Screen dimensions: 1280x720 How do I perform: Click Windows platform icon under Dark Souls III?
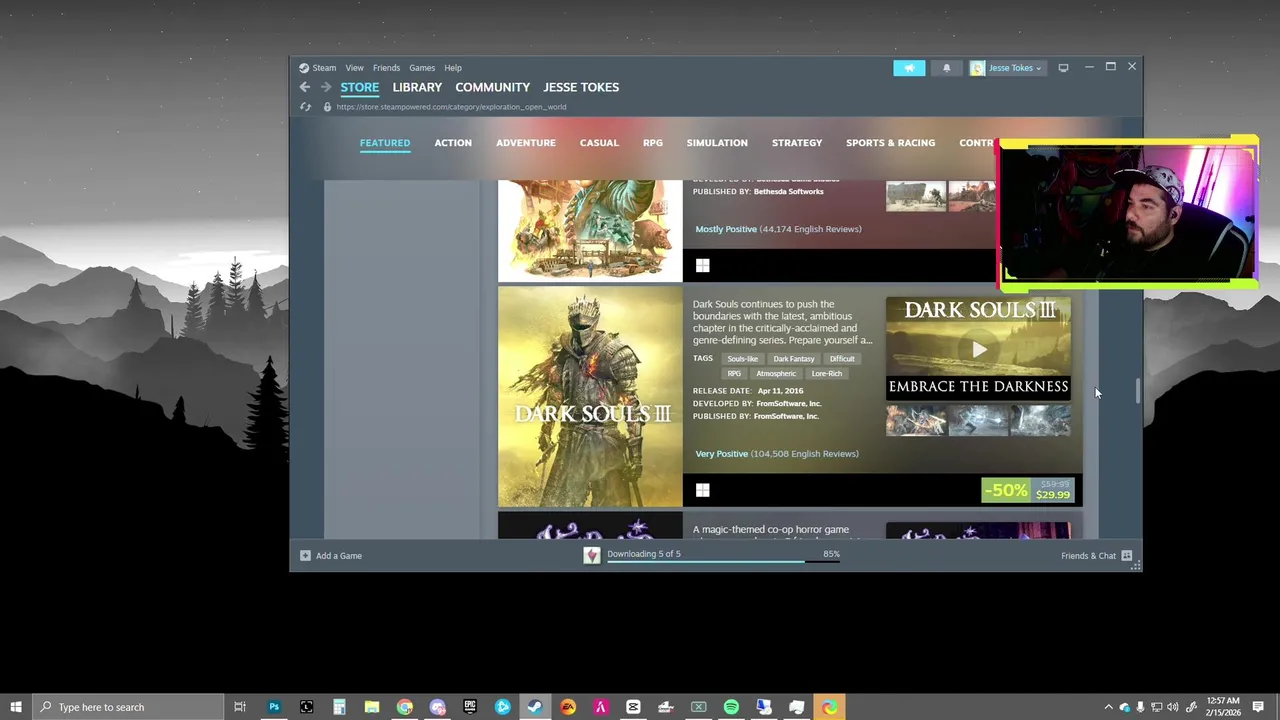[702, 490]
